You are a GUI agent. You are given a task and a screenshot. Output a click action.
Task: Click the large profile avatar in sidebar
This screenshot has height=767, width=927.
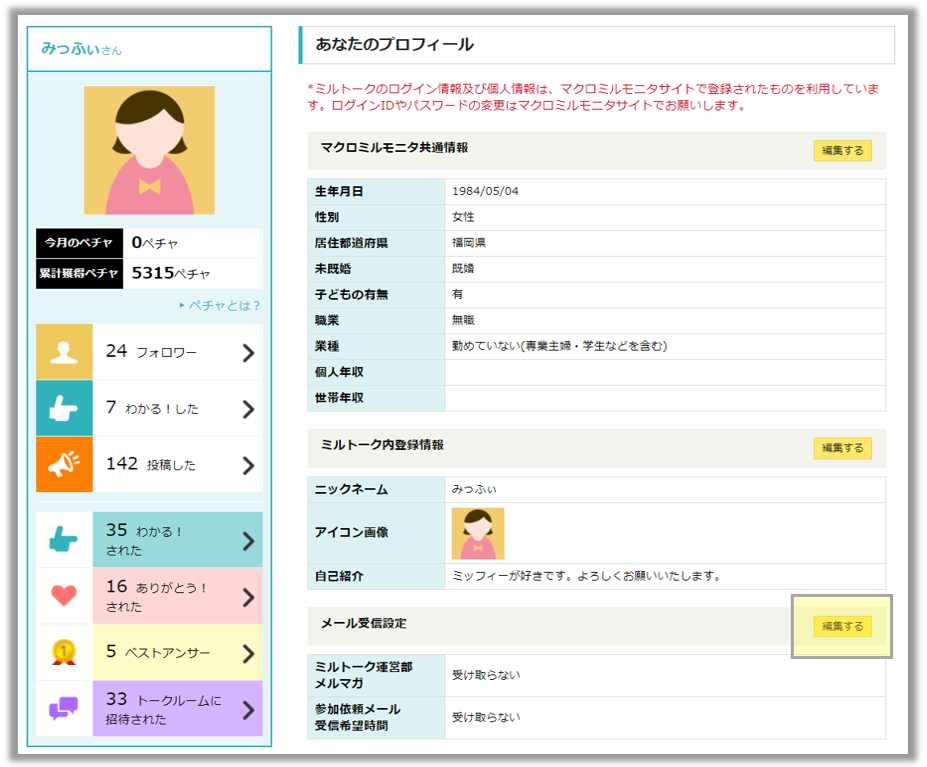(x=149, y=150)
